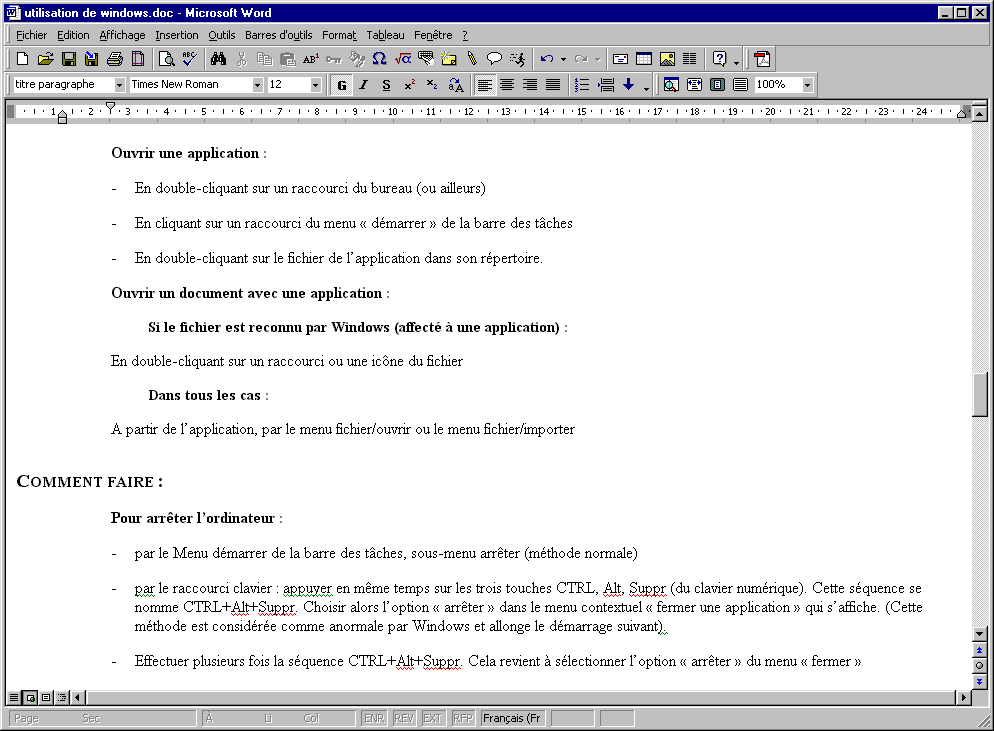Viewport: 994px width, 731px height.
Task: Toggle italic (I) formatting
Action: tap(364, 85)
